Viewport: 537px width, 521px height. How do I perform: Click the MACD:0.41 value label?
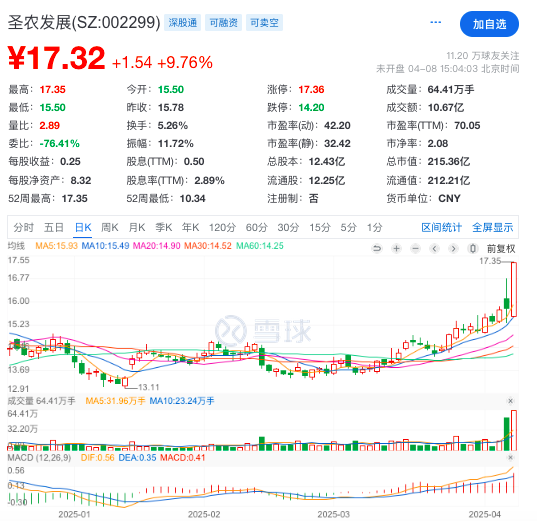pos(183,458)
